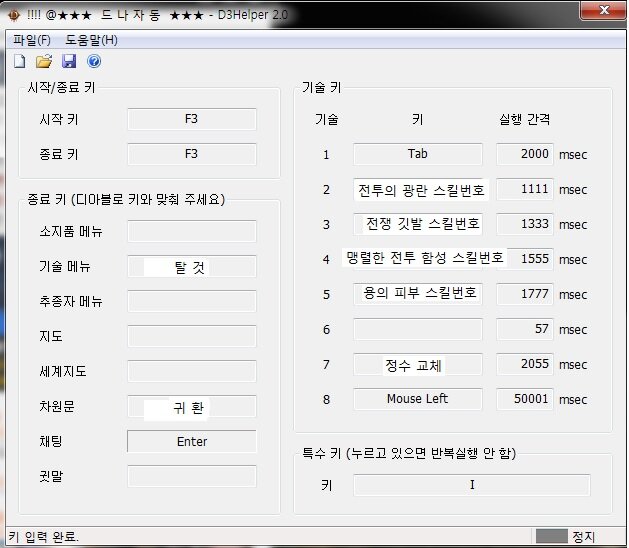Click the 기술 메뉴 key field
Viewport: 629px width, 548px height.
[x=192, y=266]
